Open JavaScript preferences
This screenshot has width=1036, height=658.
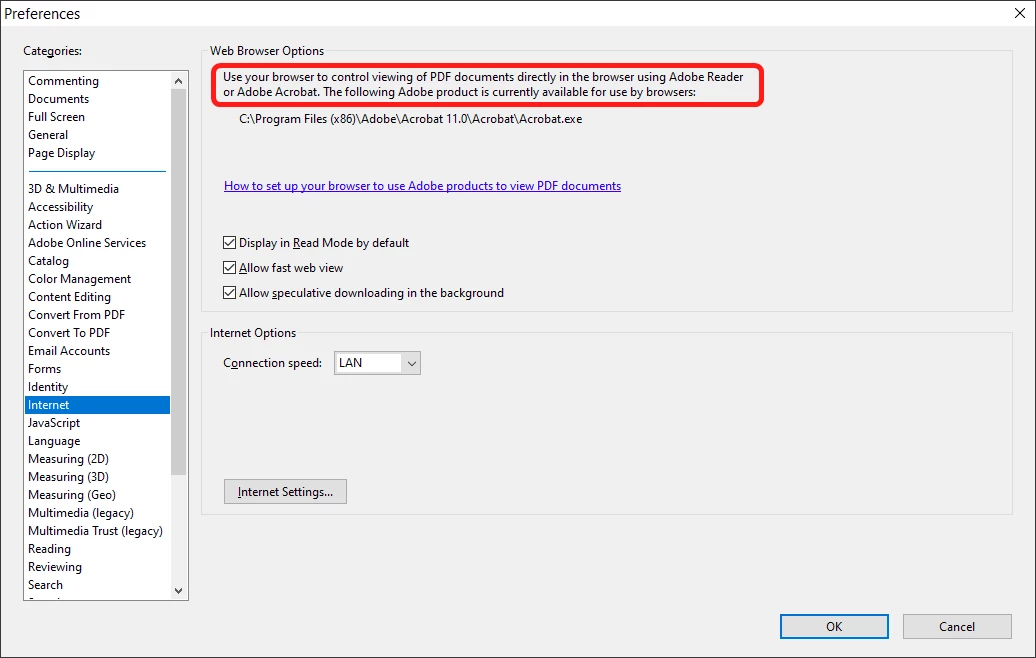pyautogui.click(x=97, y=423)
